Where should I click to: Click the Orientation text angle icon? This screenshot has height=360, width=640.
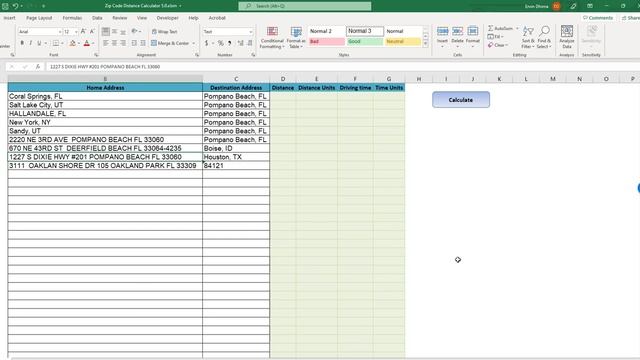pyautogui.click(x=134, y=31)
